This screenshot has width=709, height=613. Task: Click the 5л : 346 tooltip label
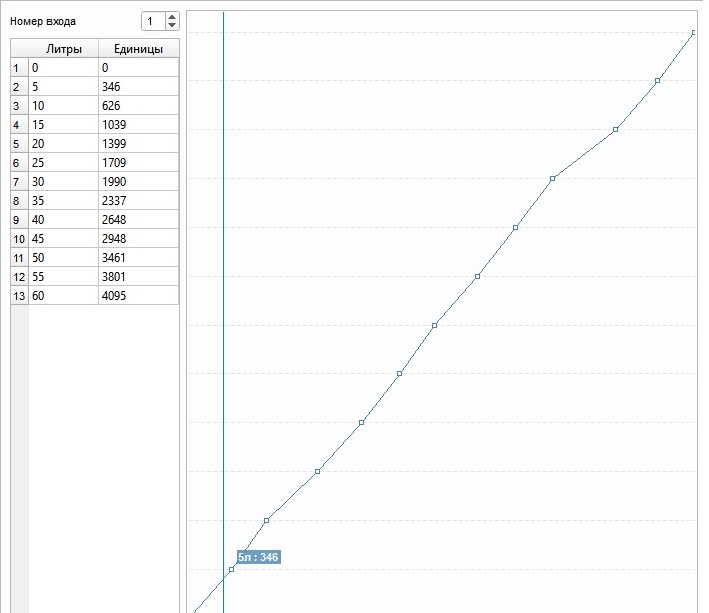coord(258,557)
